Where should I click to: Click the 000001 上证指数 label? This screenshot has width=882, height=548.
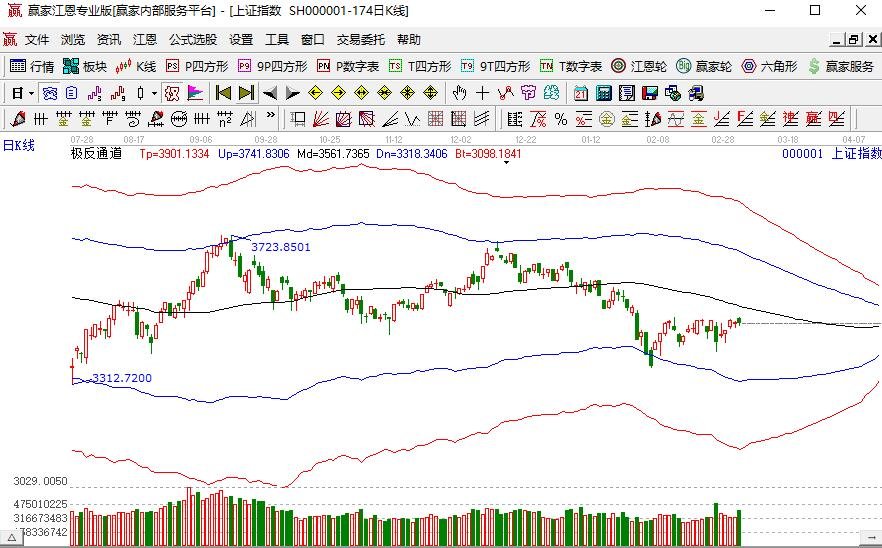pyautogui.click(x=832, y=154)
